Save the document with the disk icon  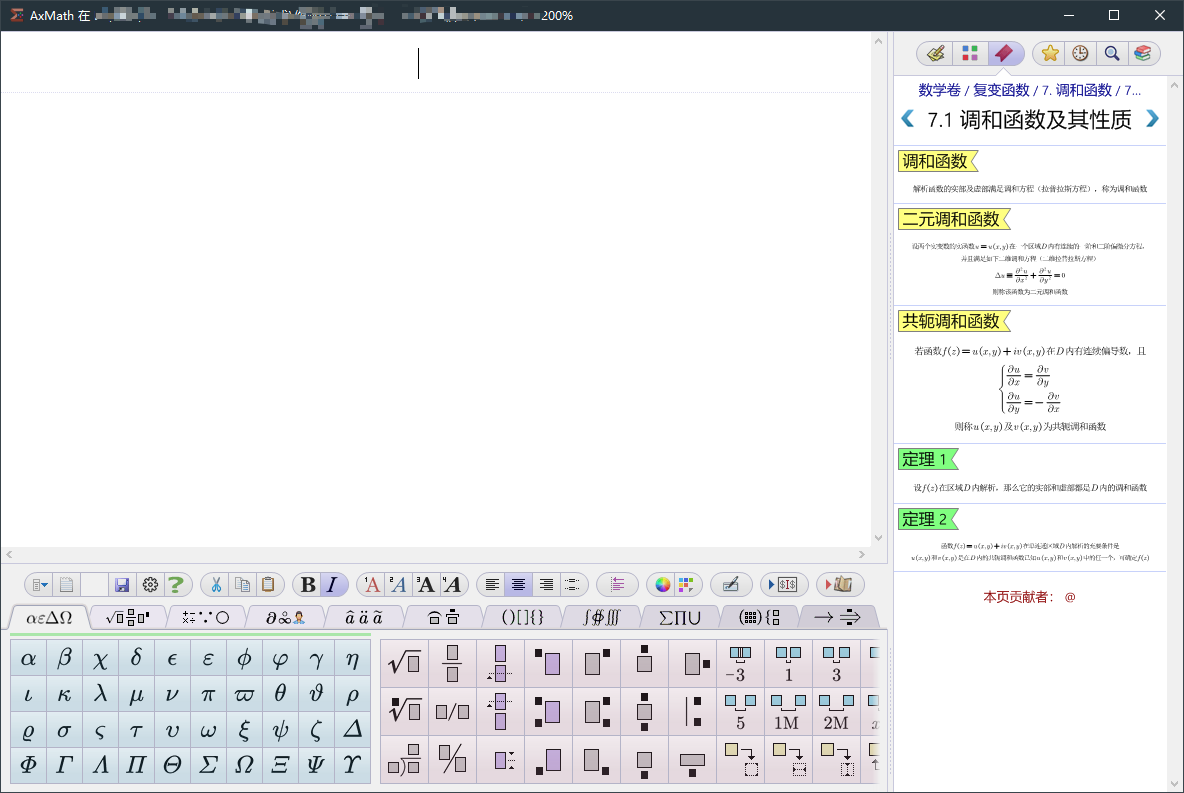click(x=121, y=586)
